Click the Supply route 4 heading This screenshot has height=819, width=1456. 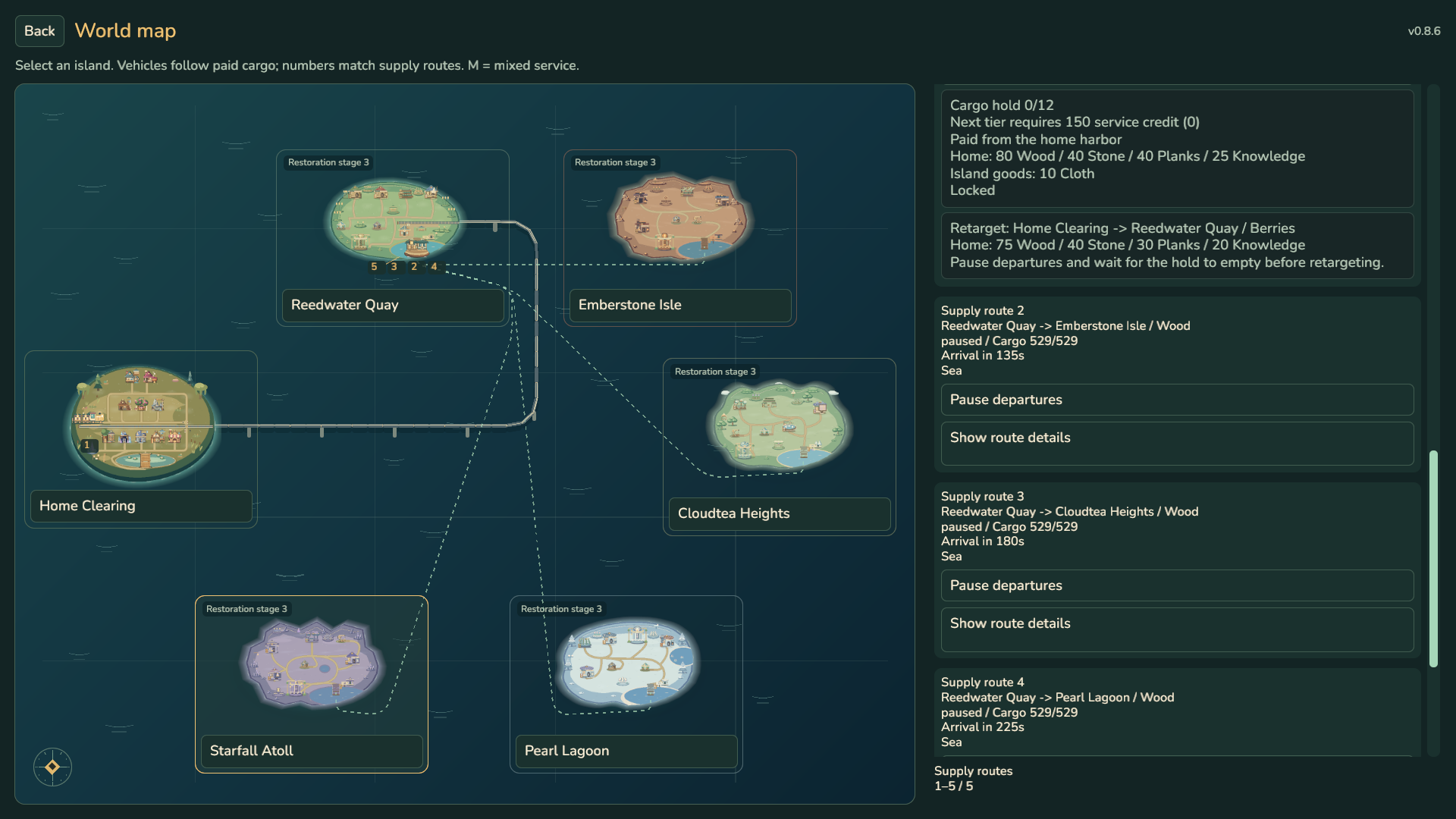tap(982, 682)
